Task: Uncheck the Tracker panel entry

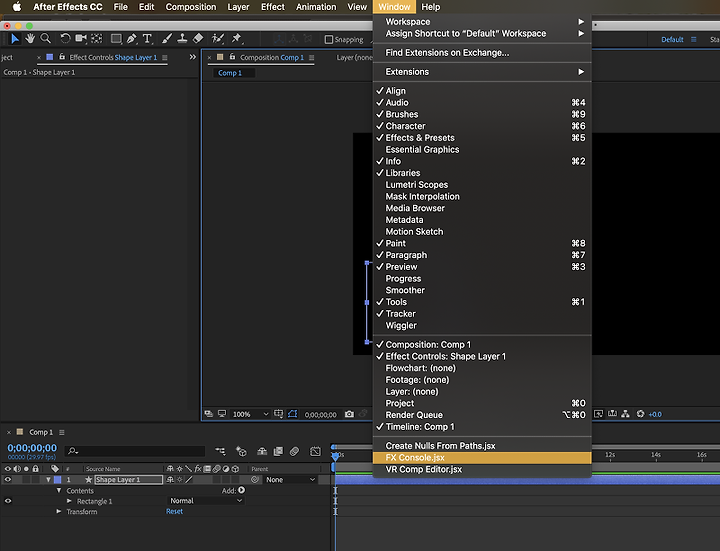Action: (x=482, y=314)
